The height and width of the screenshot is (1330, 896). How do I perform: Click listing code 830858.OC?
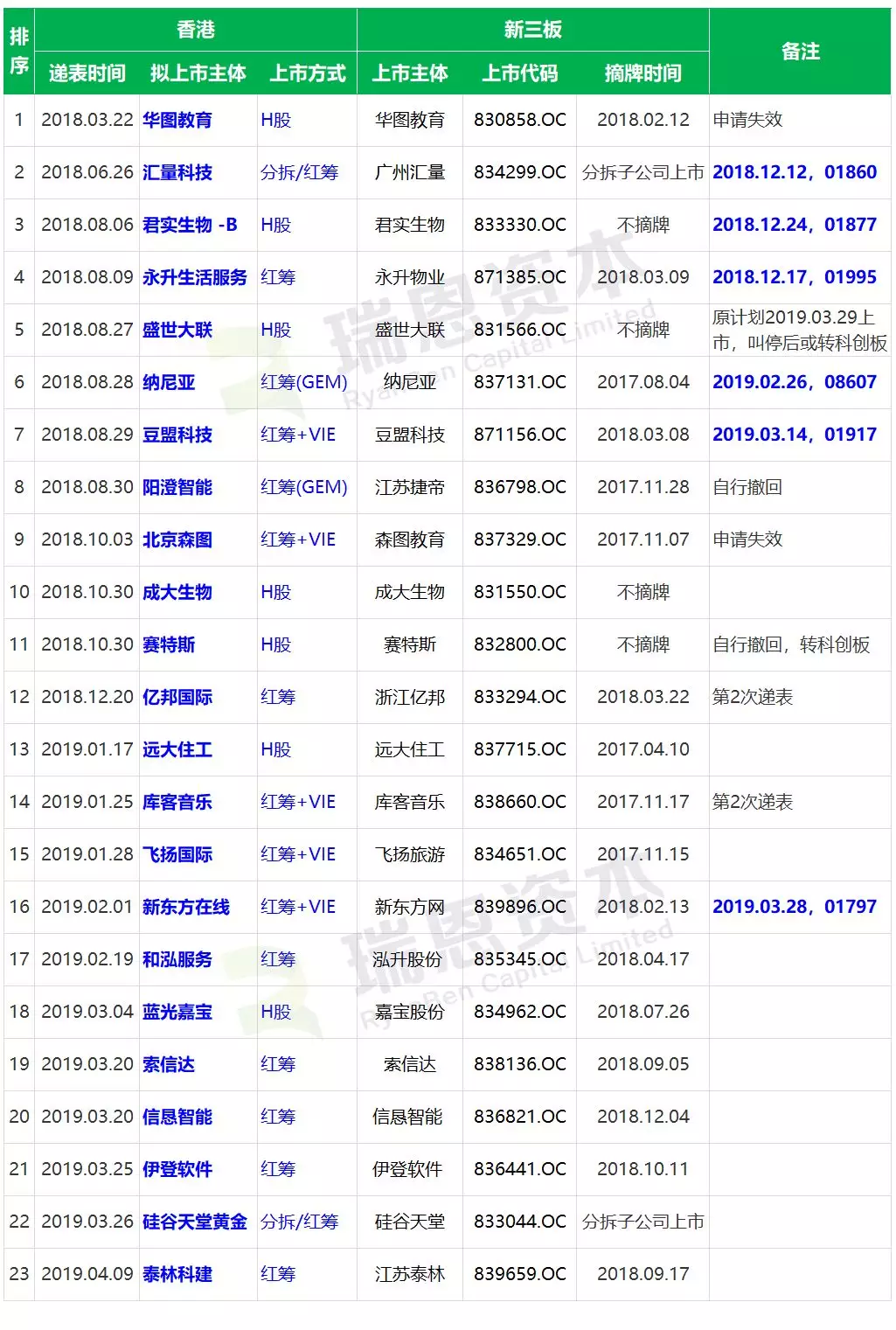pyautogui.click(x=520, y=120)
